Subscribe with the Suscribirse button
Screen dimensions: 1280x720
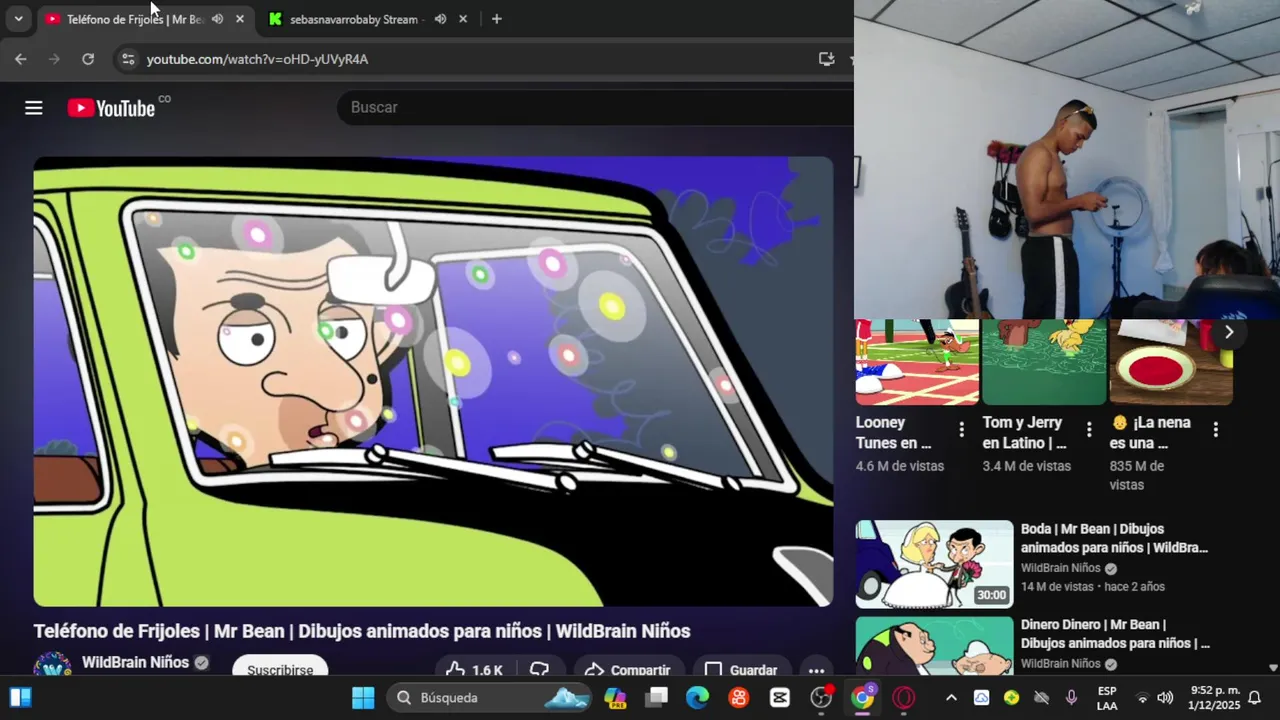(280, 668)
